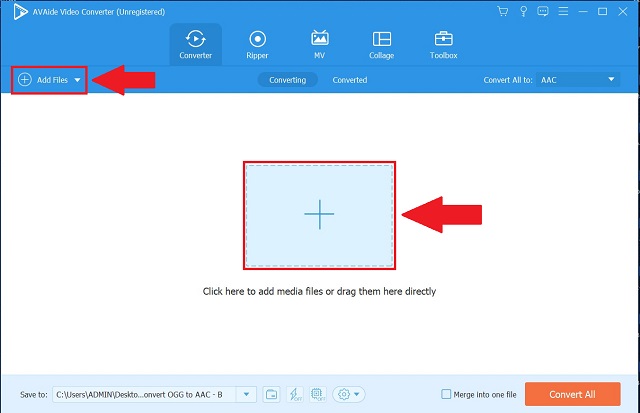Screen dimensions: 640x413
Task: Open the feedback chat bubble icon
Action: click(541, 12)
